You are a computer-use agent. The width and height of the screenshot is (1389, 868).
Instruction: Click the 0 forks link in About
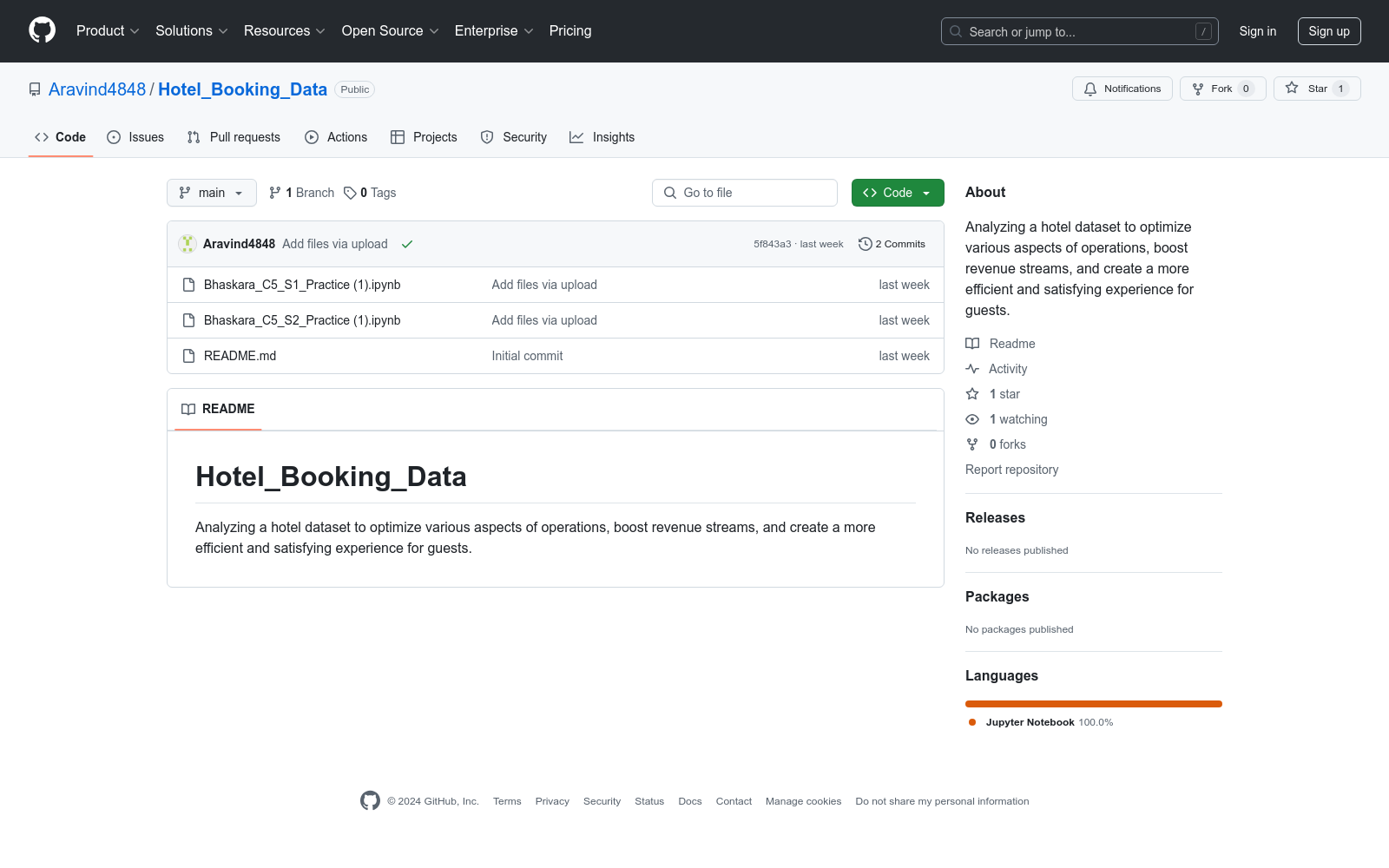[996, 444]
